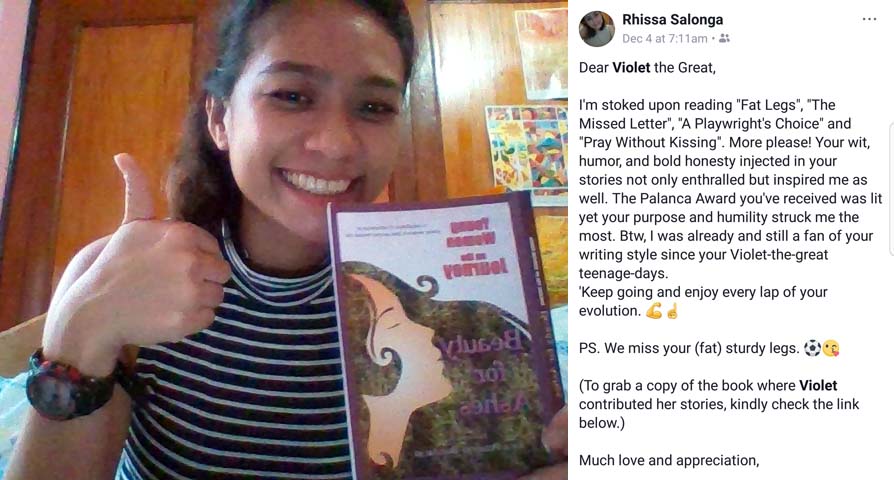Click the scrollbar handle at right edge

tap(891, 189)
